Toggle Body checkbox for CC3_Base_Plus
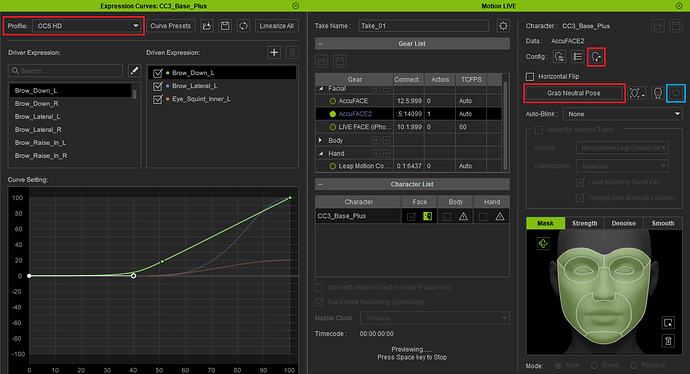The height and width of the screenshot is (374, 690). [447, 216]
